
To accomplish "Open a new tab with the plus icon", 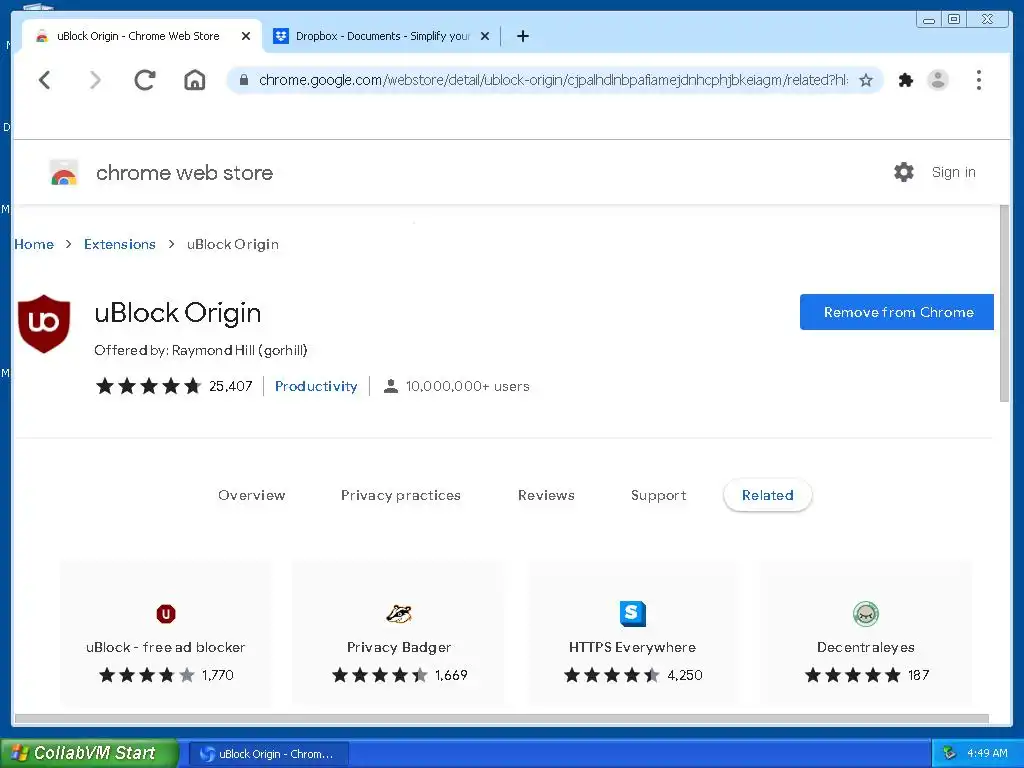I will click(x=522, y=37).
